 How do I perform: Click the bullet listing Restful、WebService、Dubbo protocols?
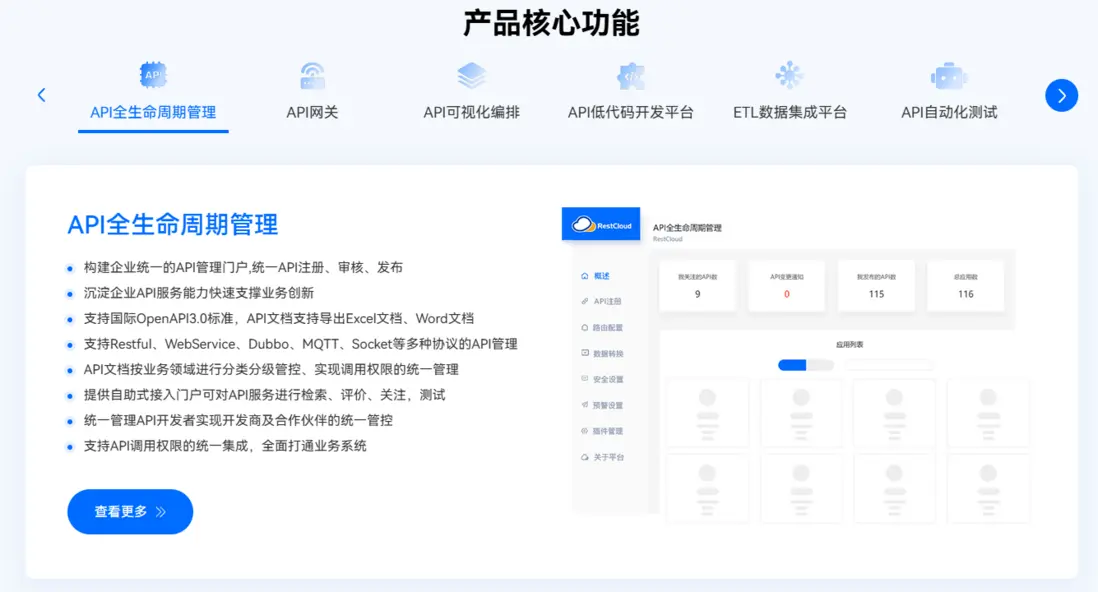300,344
